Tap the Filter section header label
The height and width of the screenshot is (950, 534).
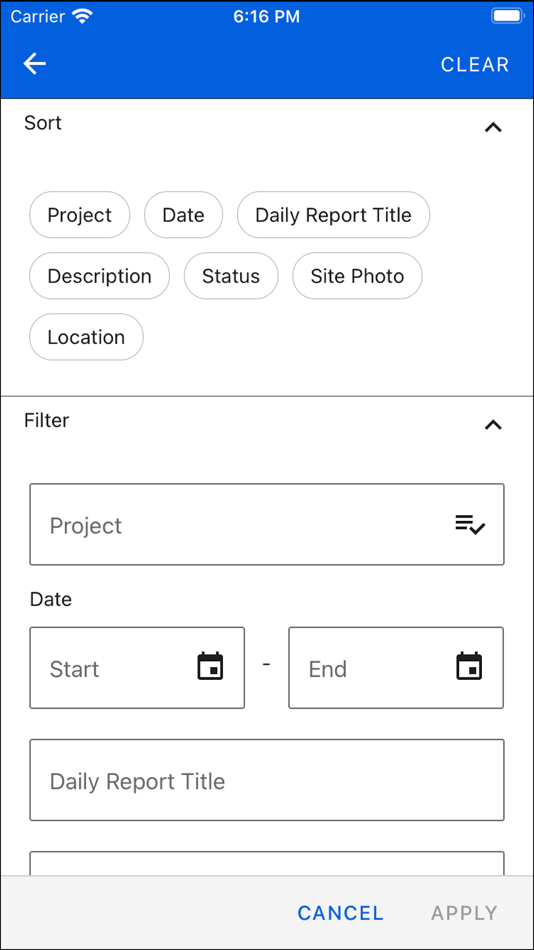(x=47, y=420)
